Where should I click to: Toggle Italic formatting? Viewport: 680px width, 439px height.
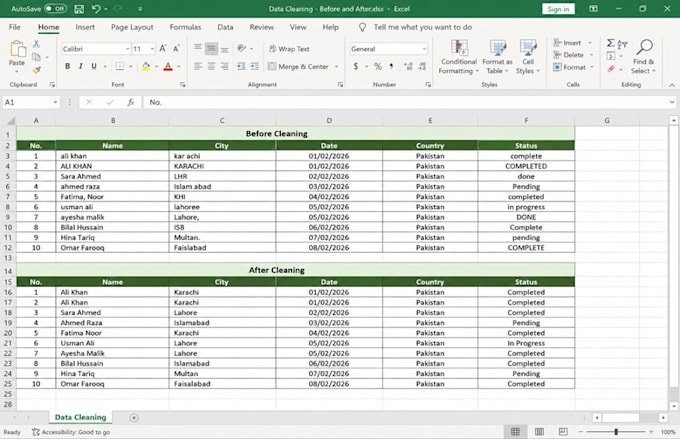[80, 66]
